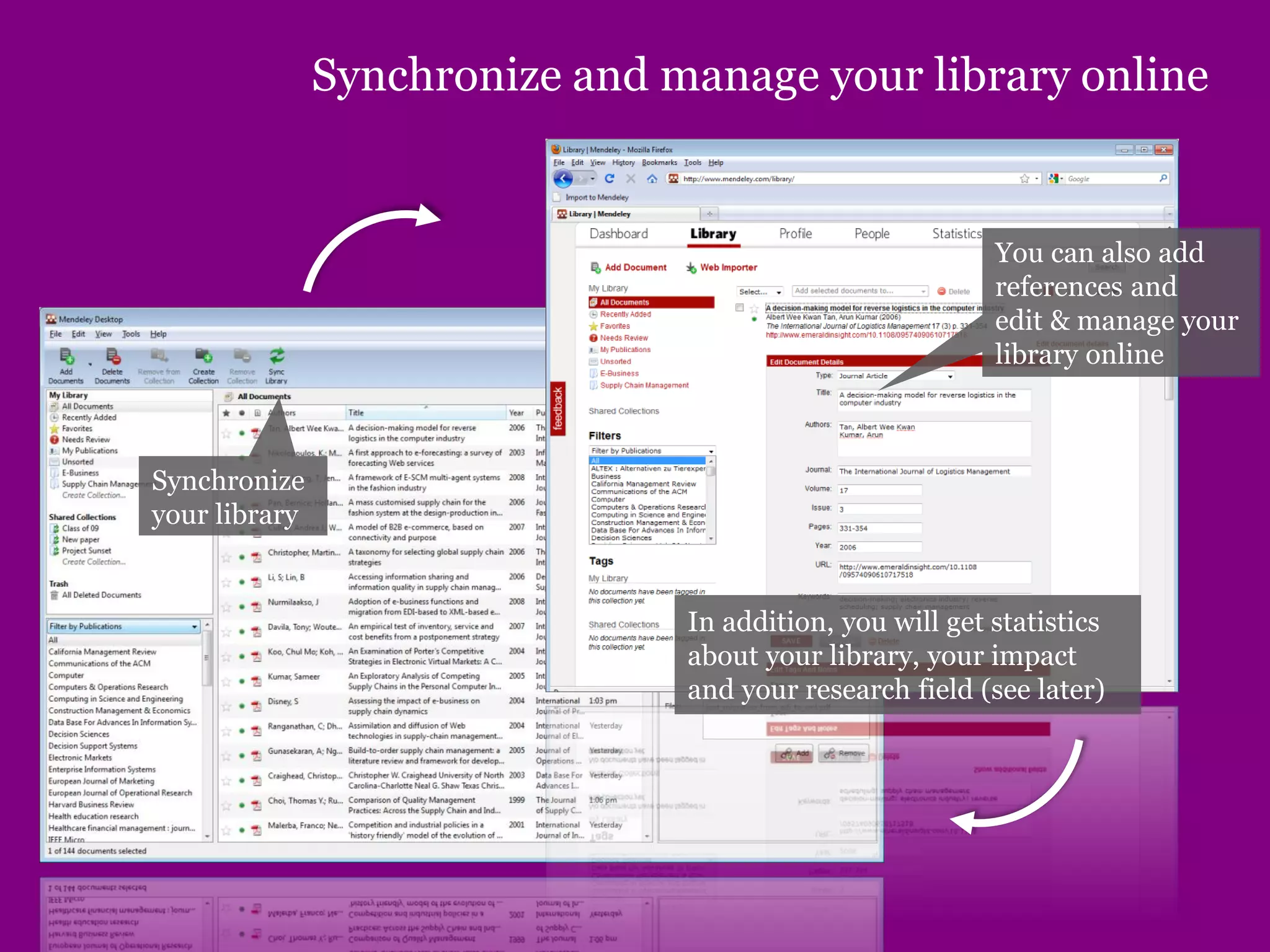Select California Management Review in web filter list
The image size is (1270, 952).
643,484
